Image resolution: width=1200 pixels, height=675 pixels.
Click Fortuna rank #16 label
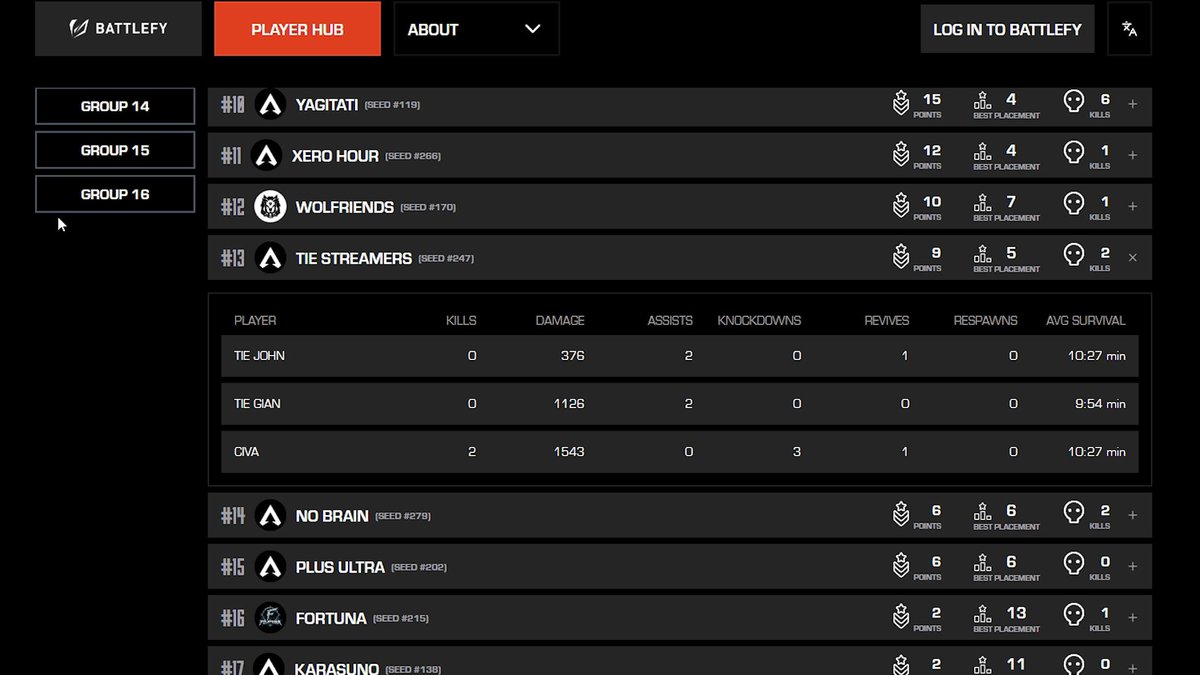pyautogui.click(x=232, y=618)
